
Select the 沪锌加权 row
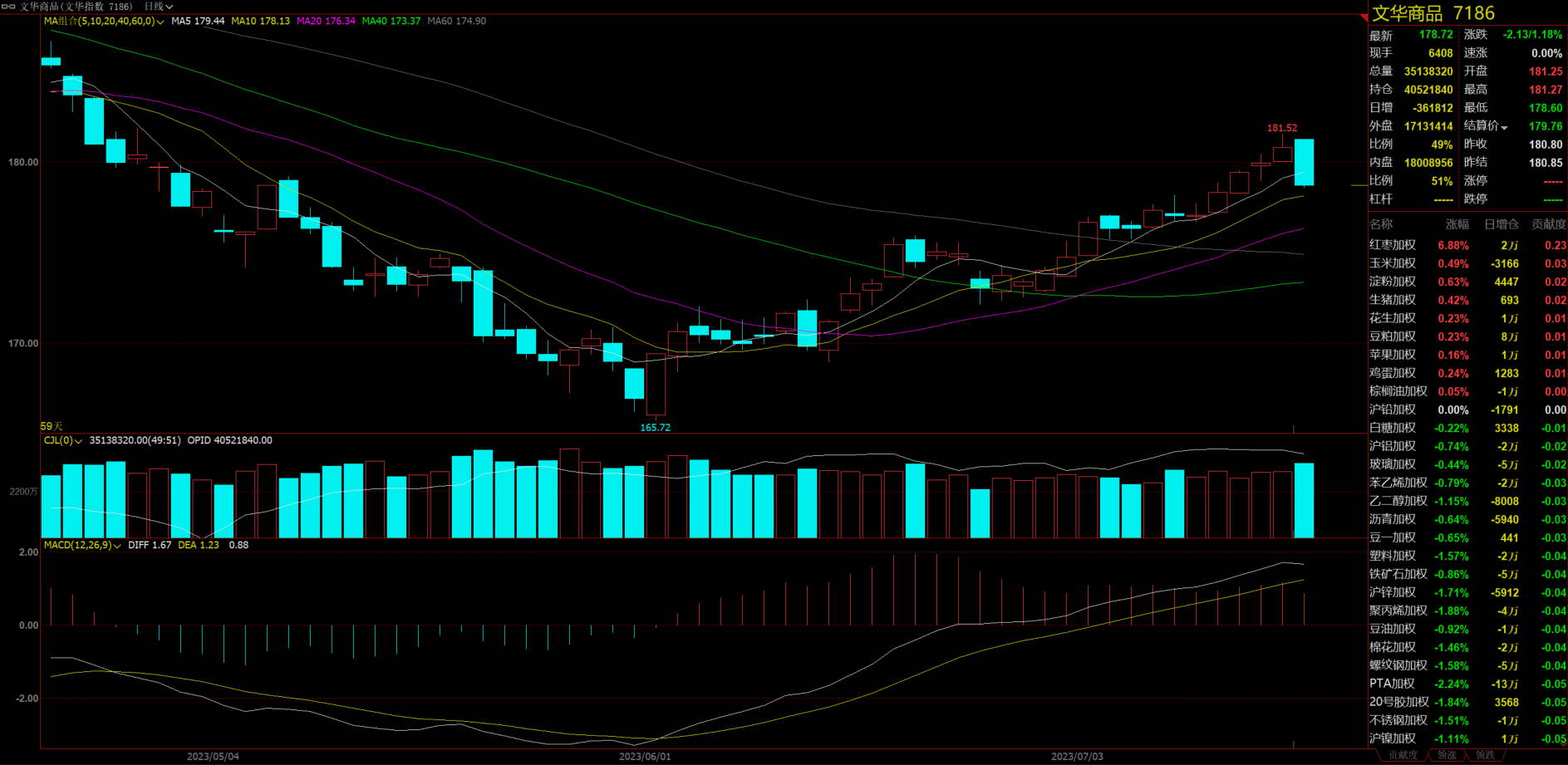1467,593
